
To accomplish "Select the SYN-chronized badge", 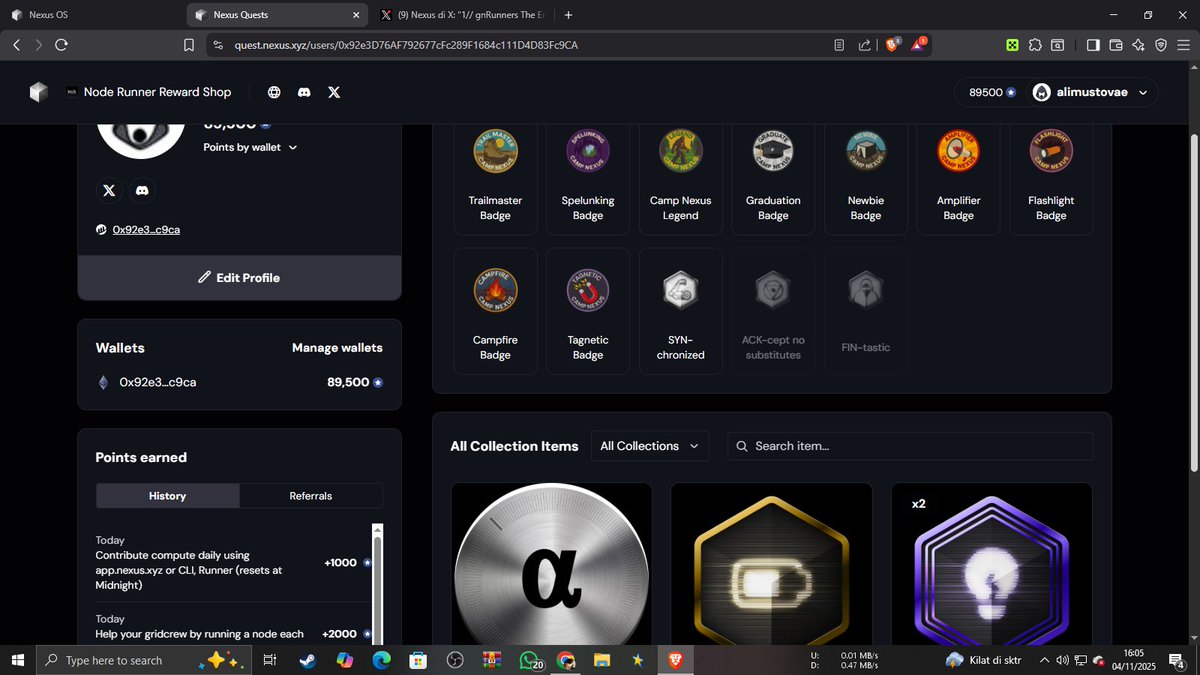I will click(681, 311).
